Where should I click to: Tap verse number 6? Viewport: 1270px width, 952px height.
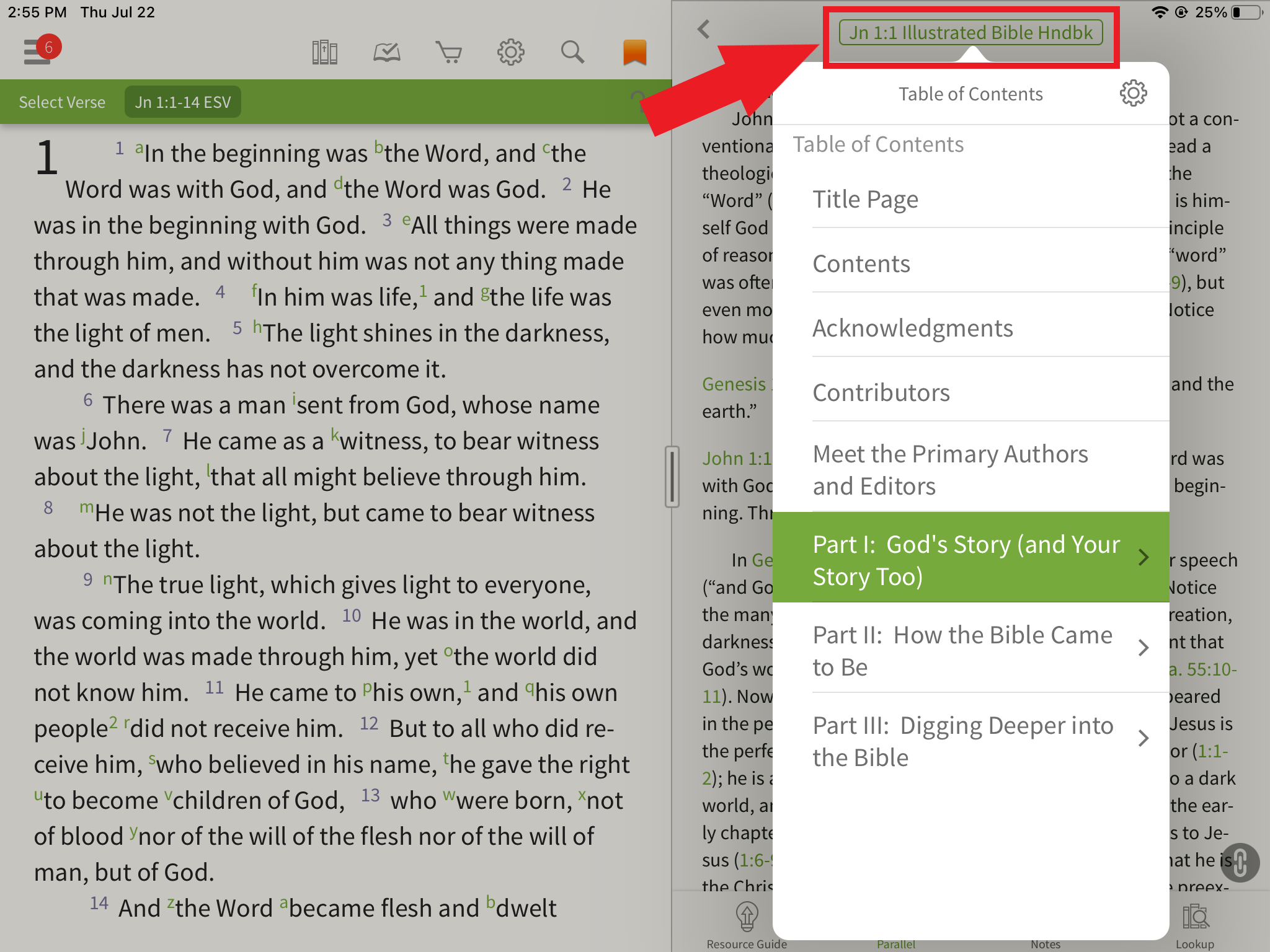tap(88, 400)
